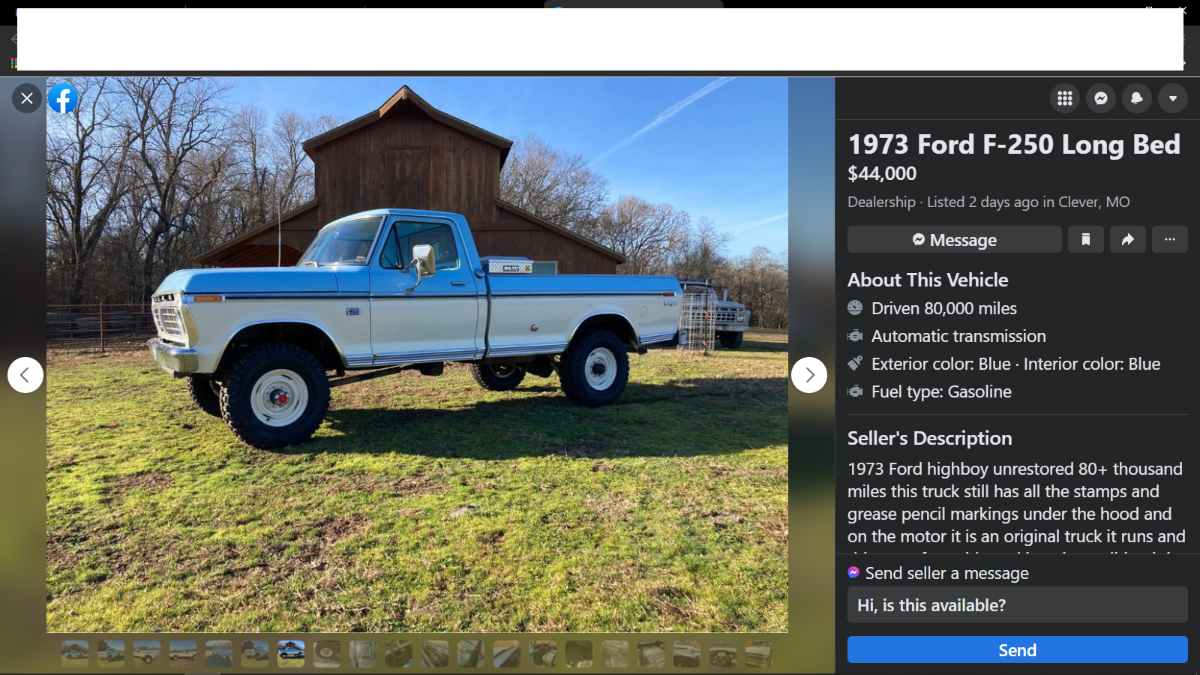
Task: Select the Driven 80,000 miles mileage row
Action: 946,308
